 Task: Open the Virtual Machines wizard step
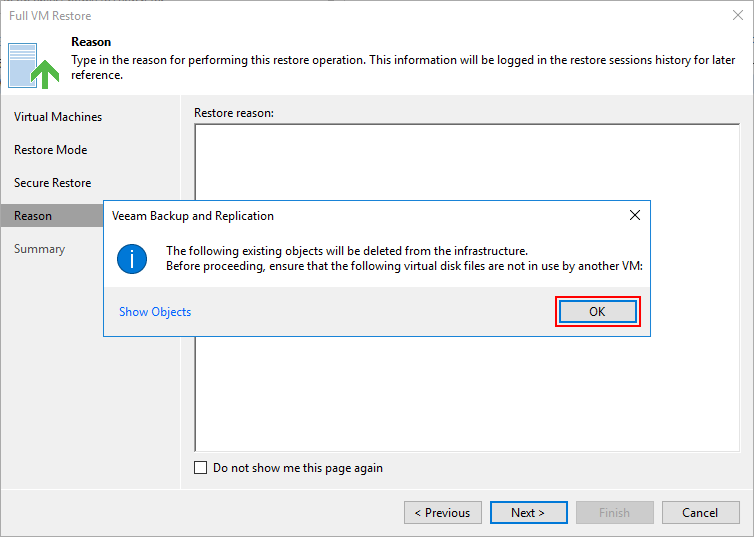[58, 117]
